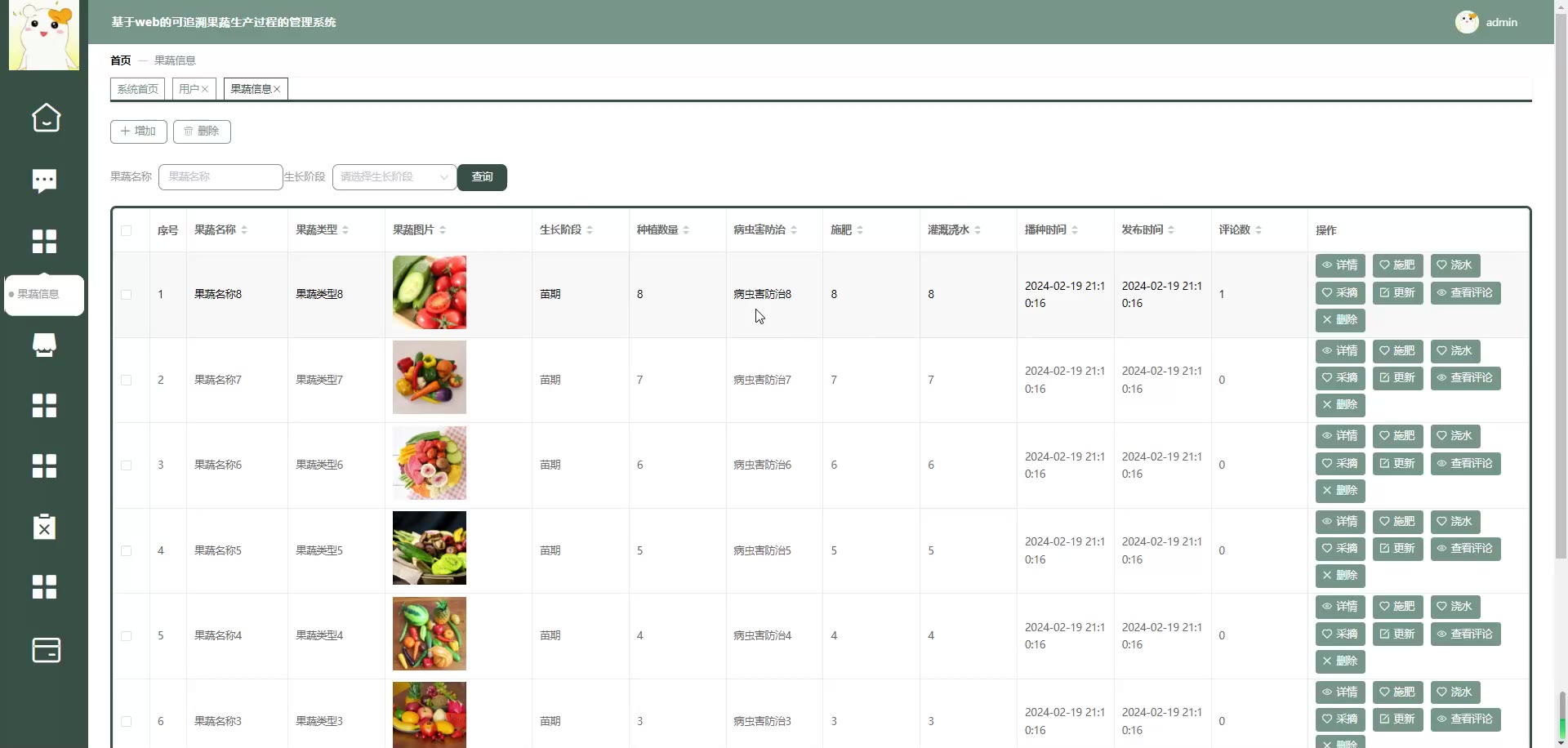Close the 果蔬信息 tab with its X
This screenshot has width=1568, height=748.
[277, 89]
